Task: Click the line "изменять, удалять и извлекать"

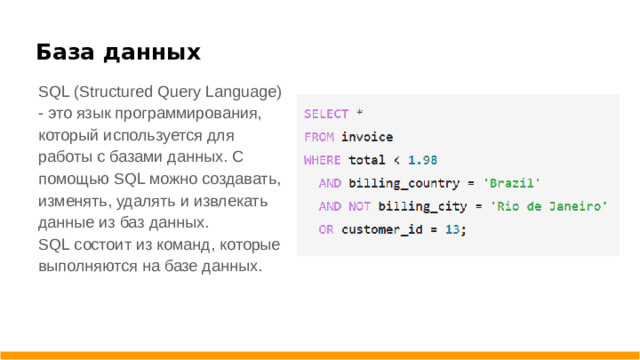Action: (x=153, y=201)
